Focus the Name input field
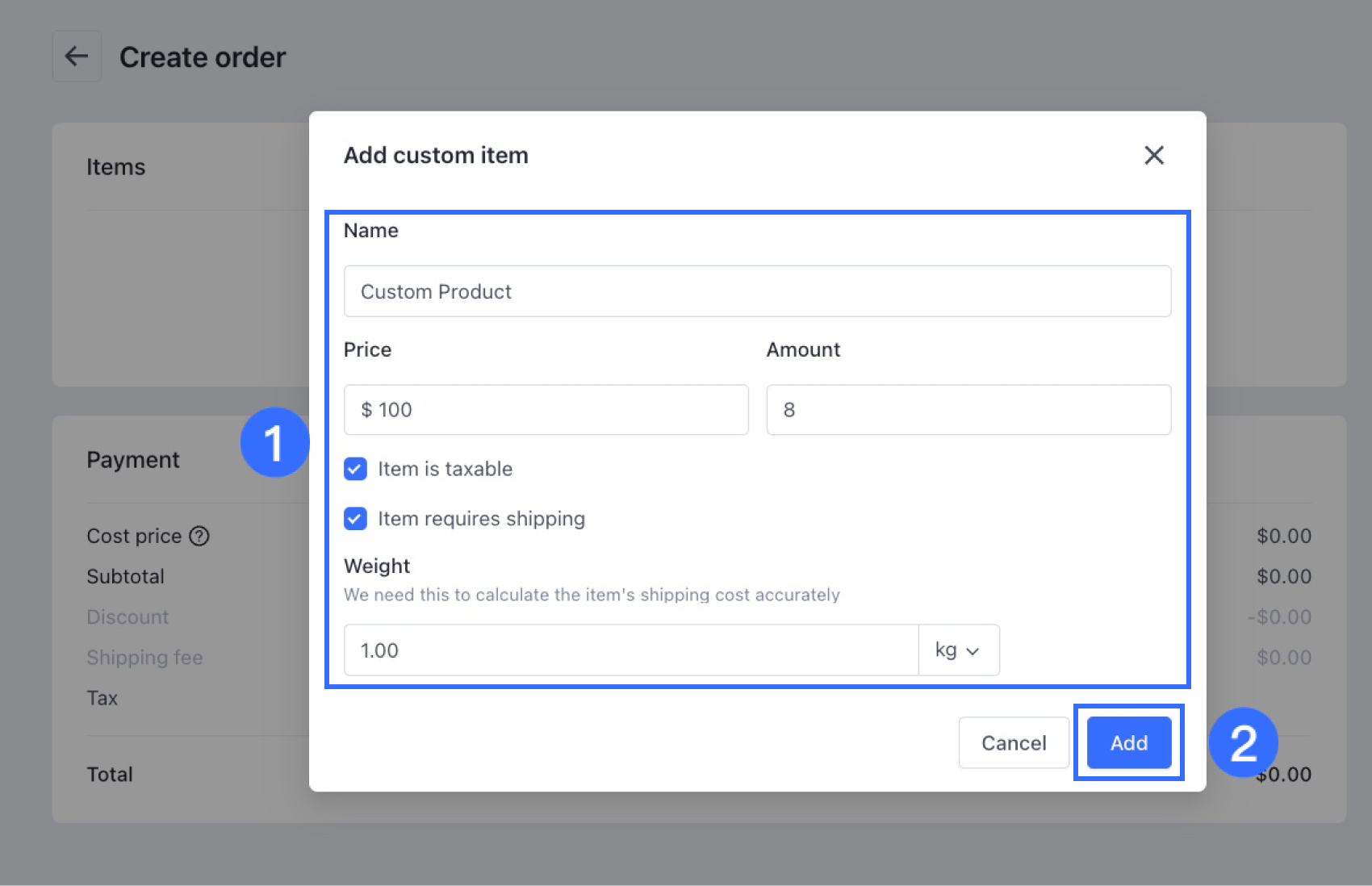The width and height of the screenshot is (1372, 886). tap(757, 291)
